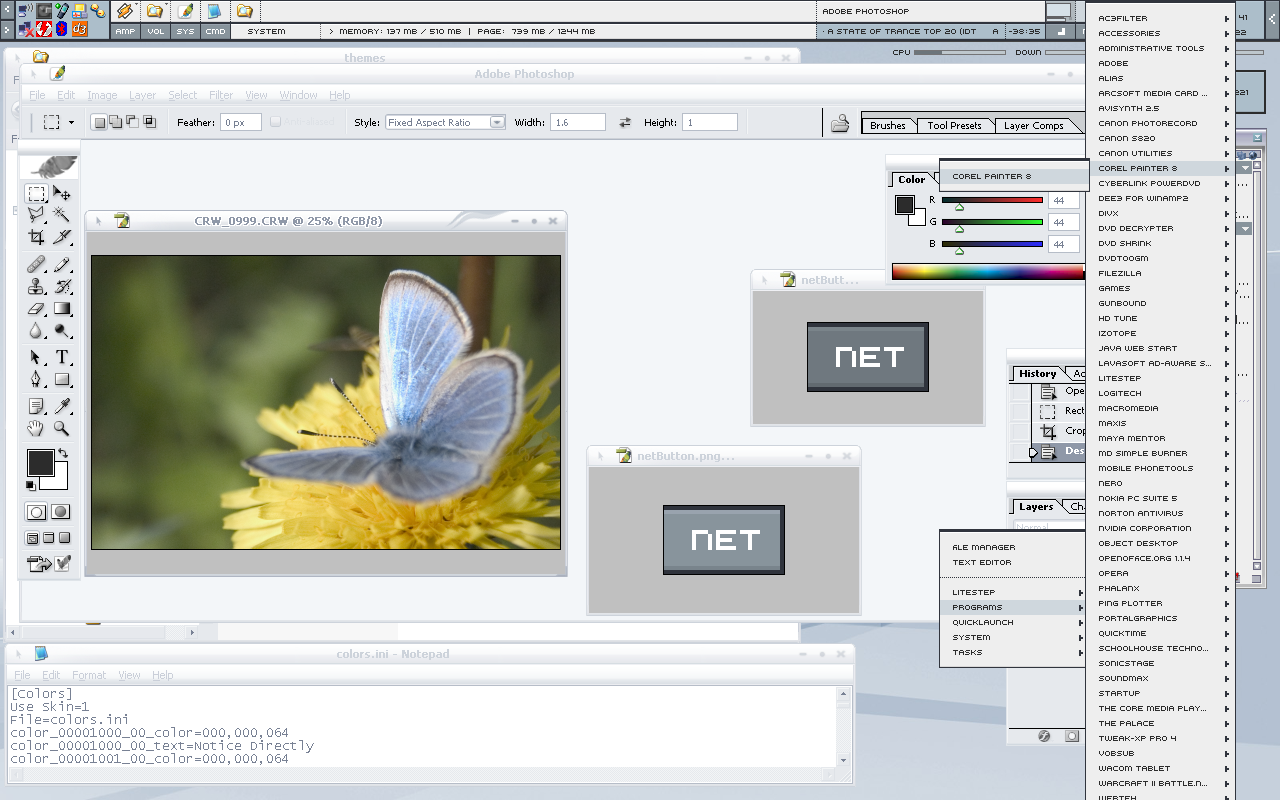
Task: Select the Magic Wand tool
Action: [62, 214]
